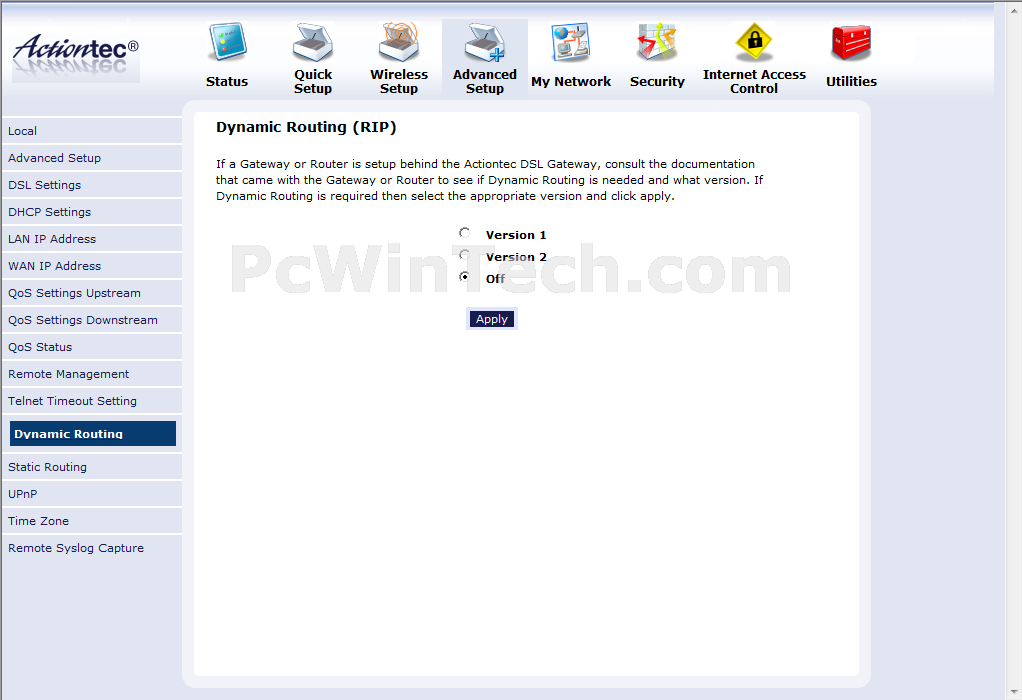The height and width of the screenshot is (700, 1022).
Task: Select the Version 2 radio button
Action: pos(465,255)
